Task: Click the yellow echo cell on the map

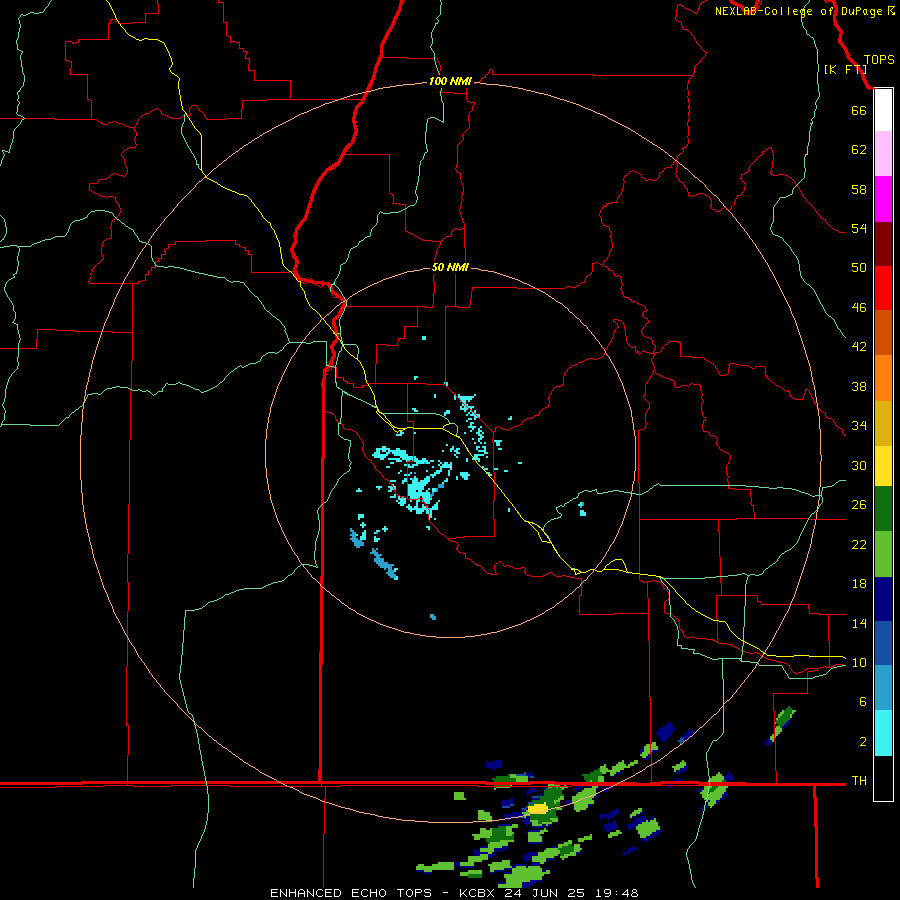Action: tap(538, 809)
